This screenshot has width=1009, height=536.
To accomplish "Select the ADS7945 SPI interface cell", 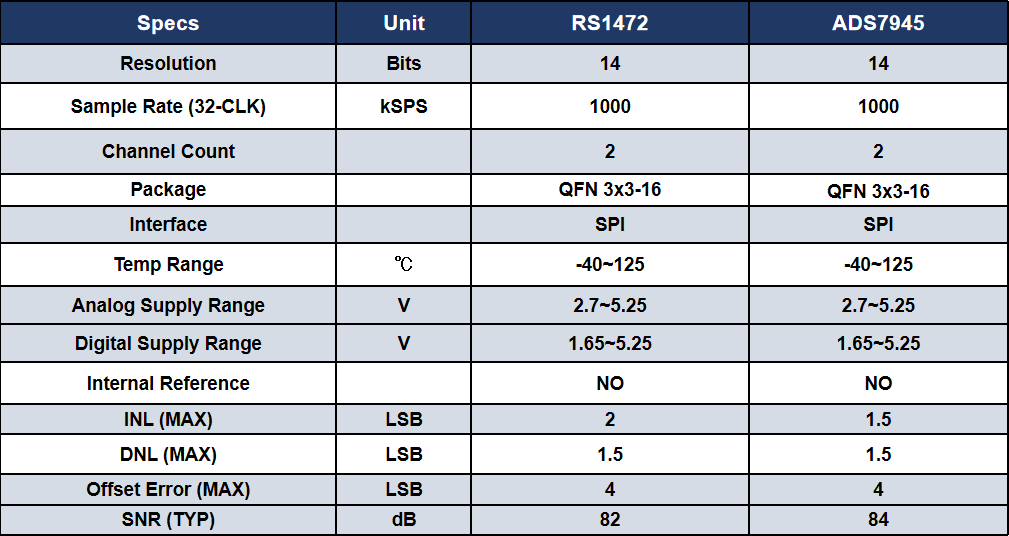I will [878, 225].
